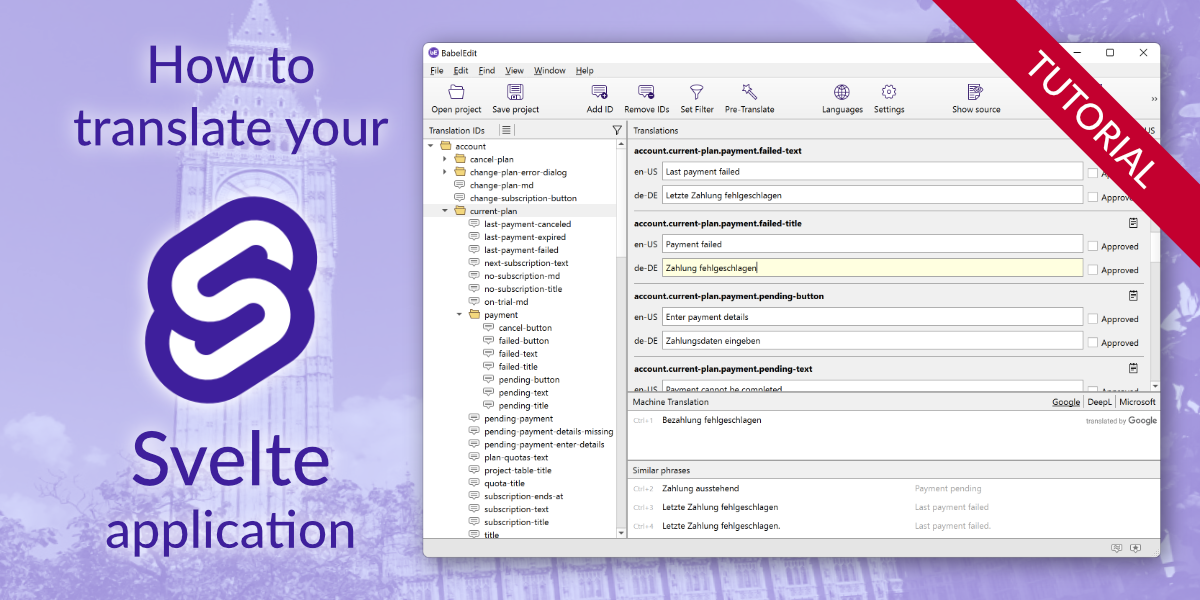Select last-payment-canceled ID
This screenshot has height=600, width=1200.
point(527,224)
